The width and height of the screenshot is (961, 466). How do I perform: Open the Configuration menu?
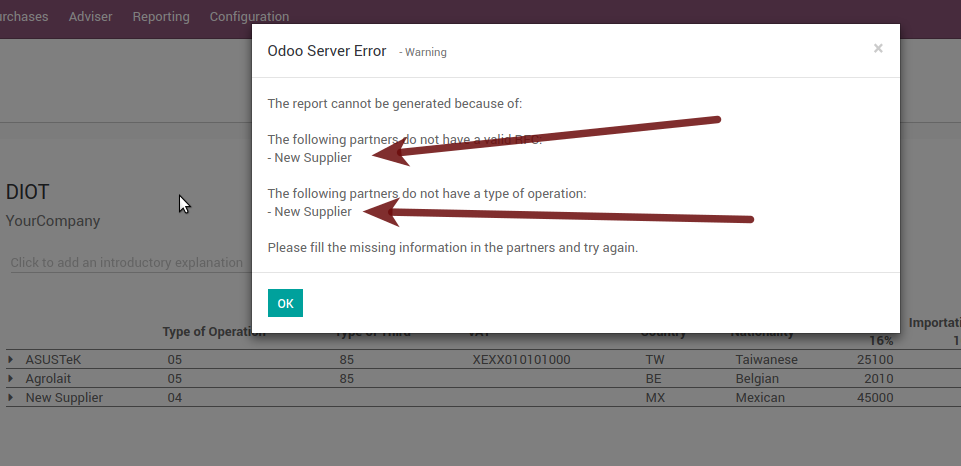pyautogui.click(x=249, y=17)
